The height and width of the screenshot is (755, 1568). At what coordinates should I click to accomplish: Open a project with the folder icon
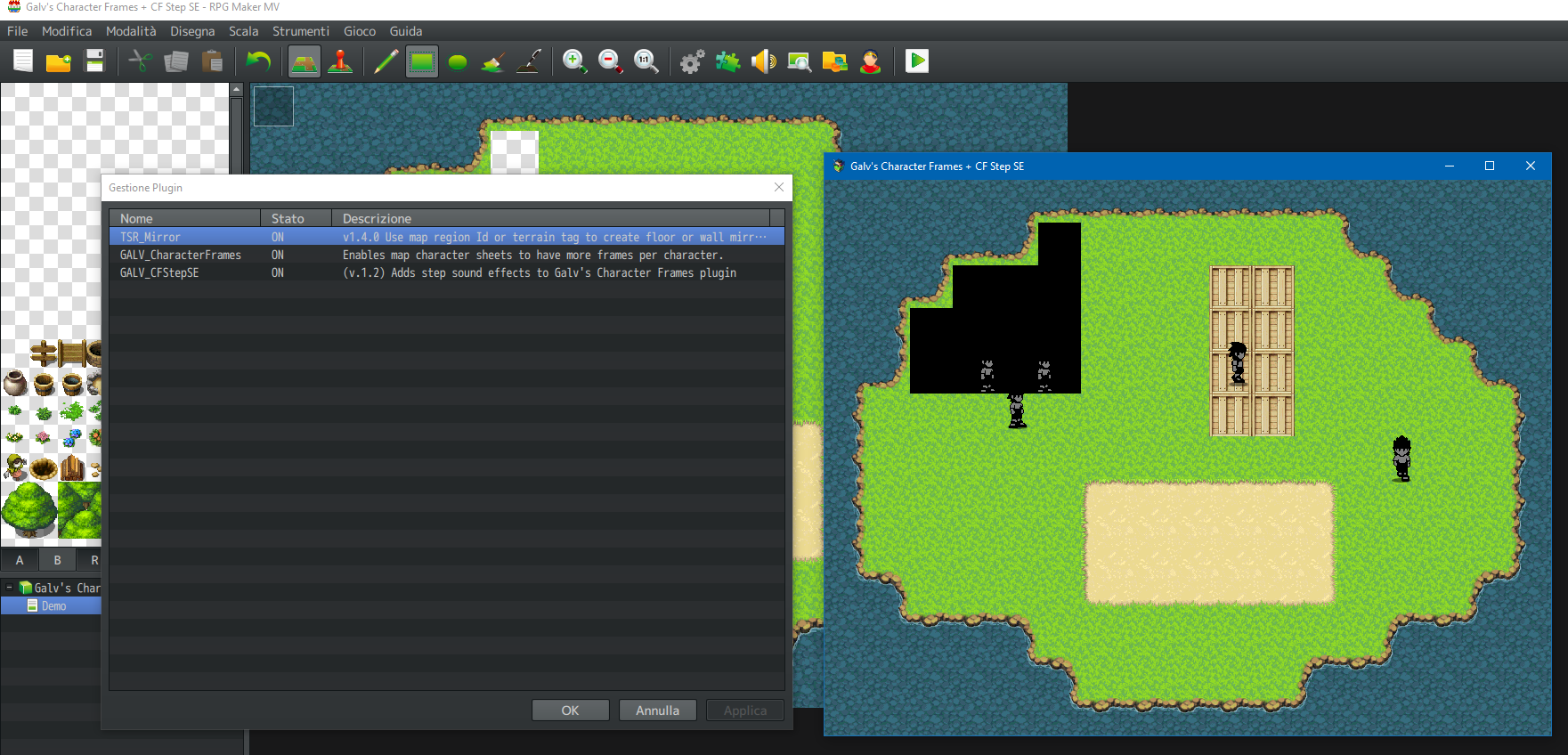pos(59,61)
